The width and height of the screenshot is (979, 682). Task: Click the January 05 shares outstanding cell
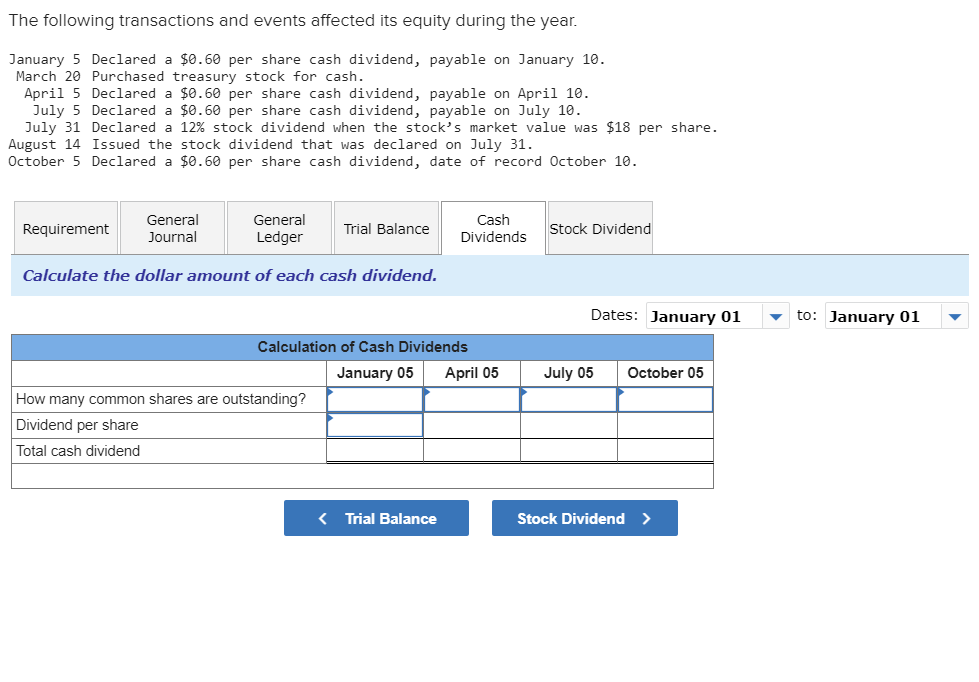click(x=375, y=398)
